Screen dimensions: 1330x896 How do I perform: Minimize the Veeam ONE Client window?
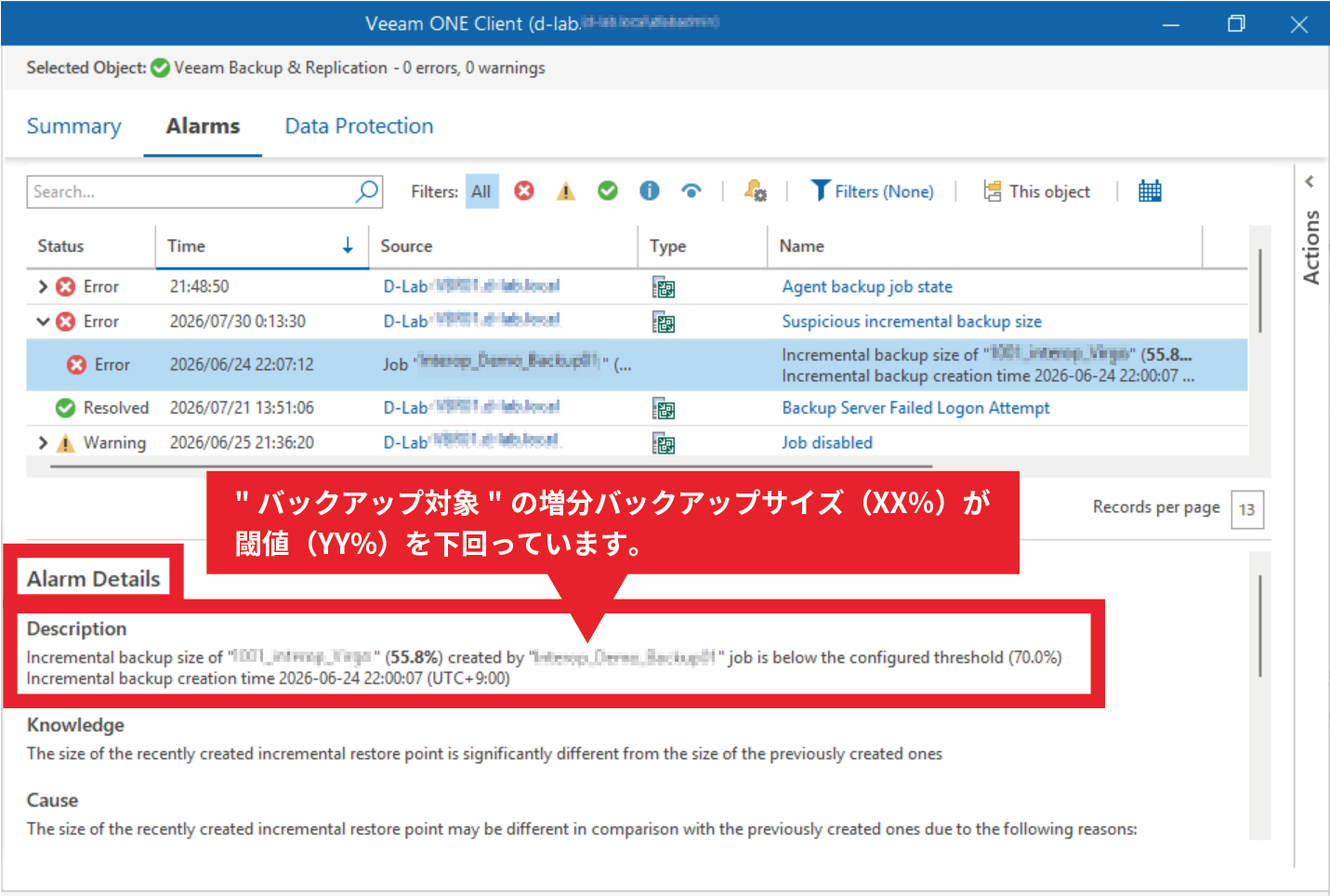click(1171, 24)
